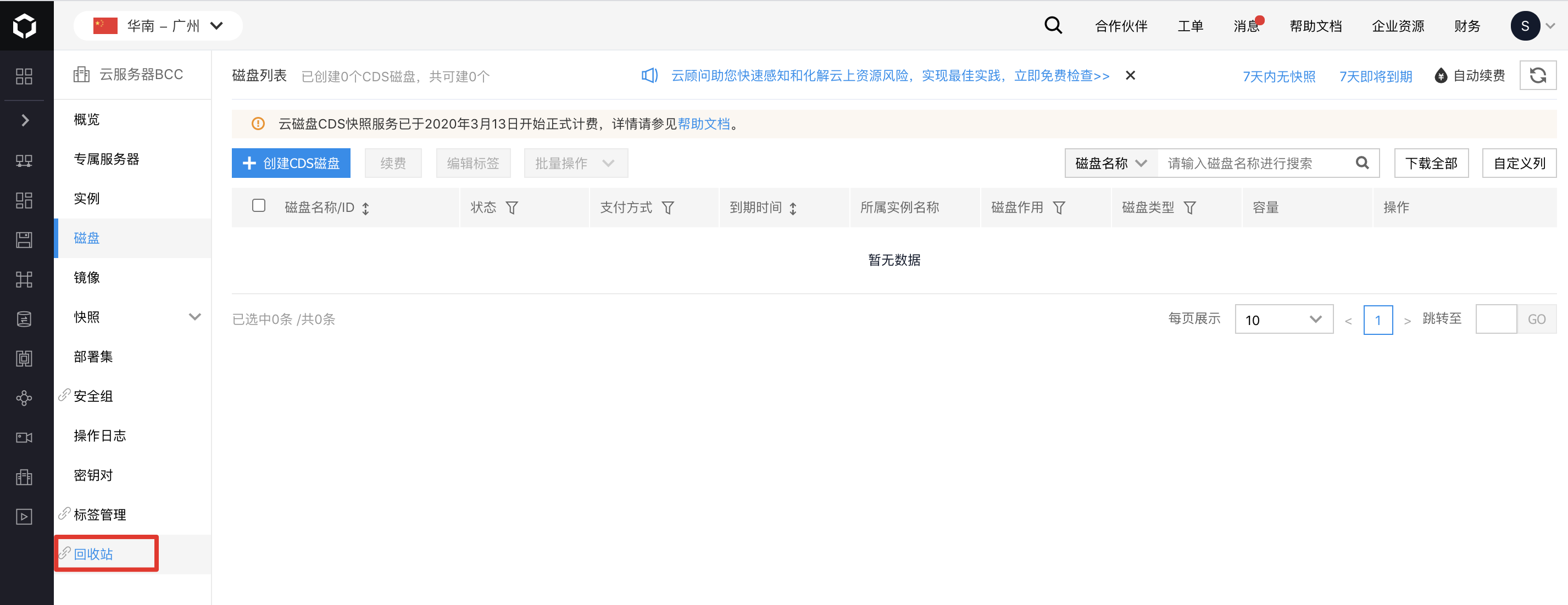Go to 镜像 in sidebar
1568x605 pixels.
point(86,277)
